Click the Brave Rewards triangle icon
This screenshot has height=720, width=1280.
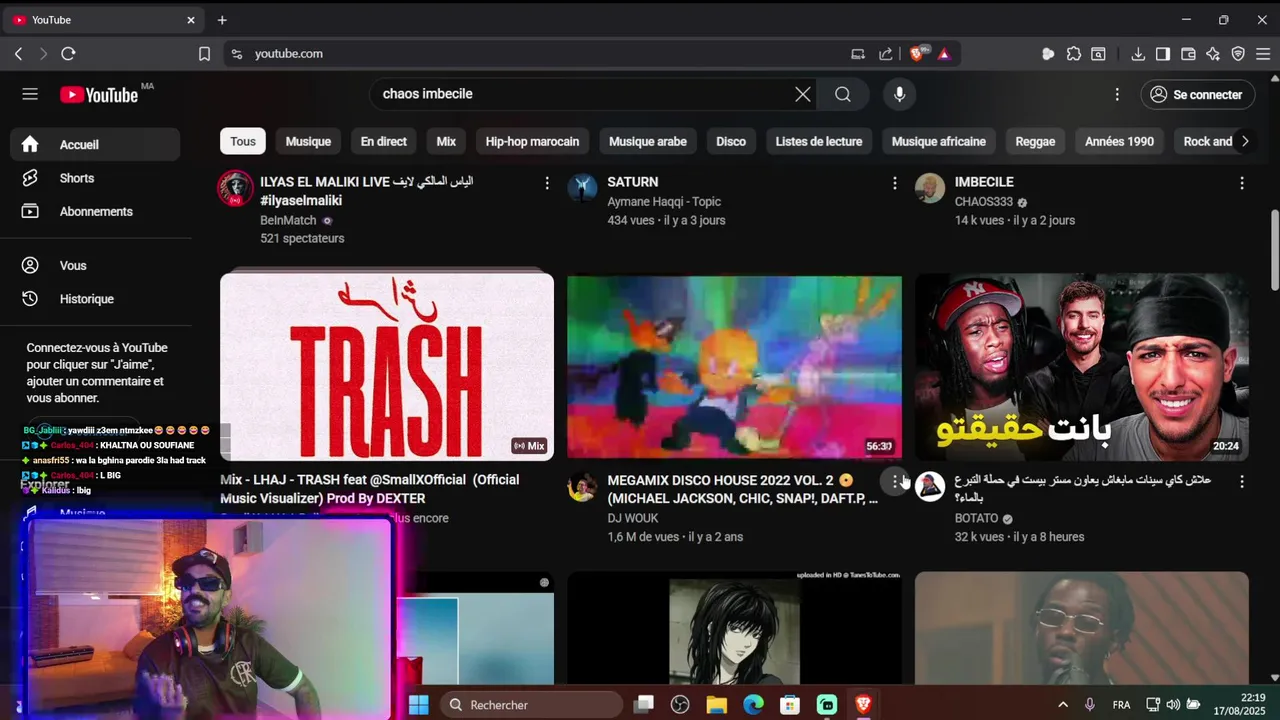tap(944, 54)
